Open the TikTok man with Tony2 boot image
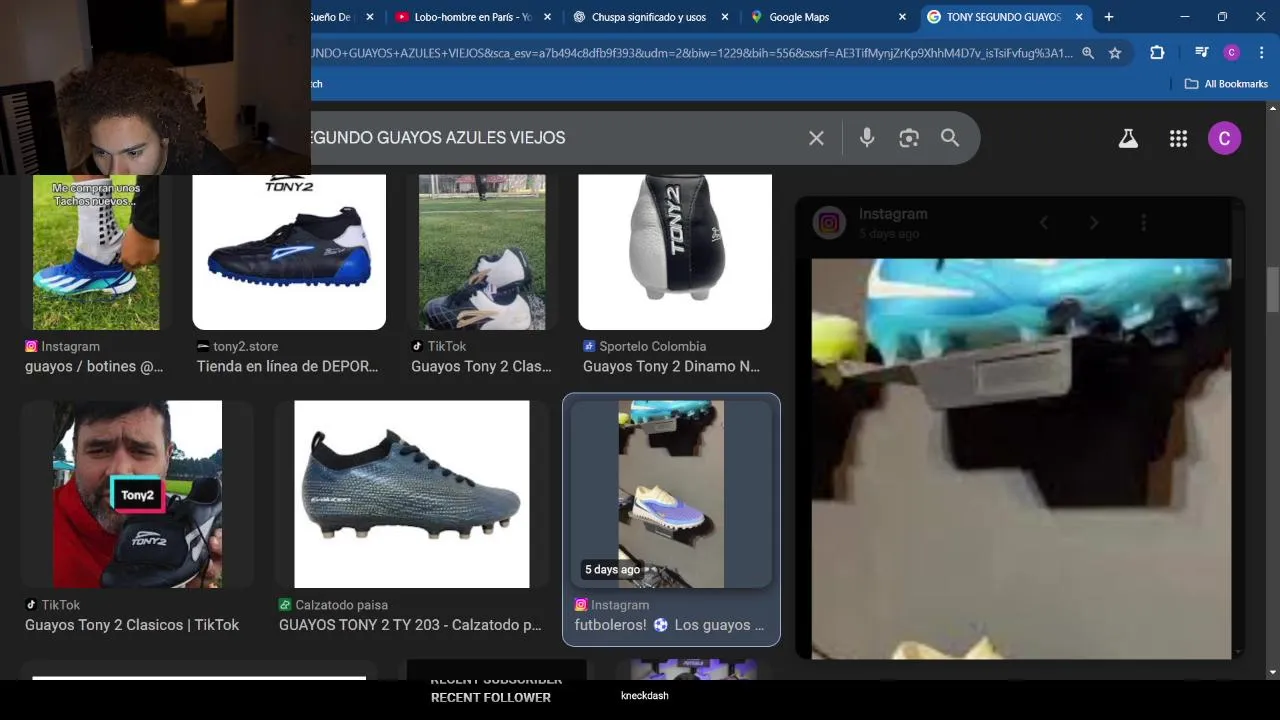This screenshot has width=1280, height=720. [137, 494]
